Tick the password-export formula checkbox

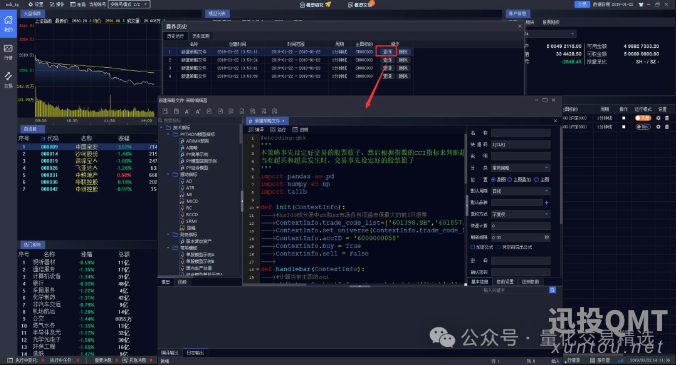(x=499, y=247)
